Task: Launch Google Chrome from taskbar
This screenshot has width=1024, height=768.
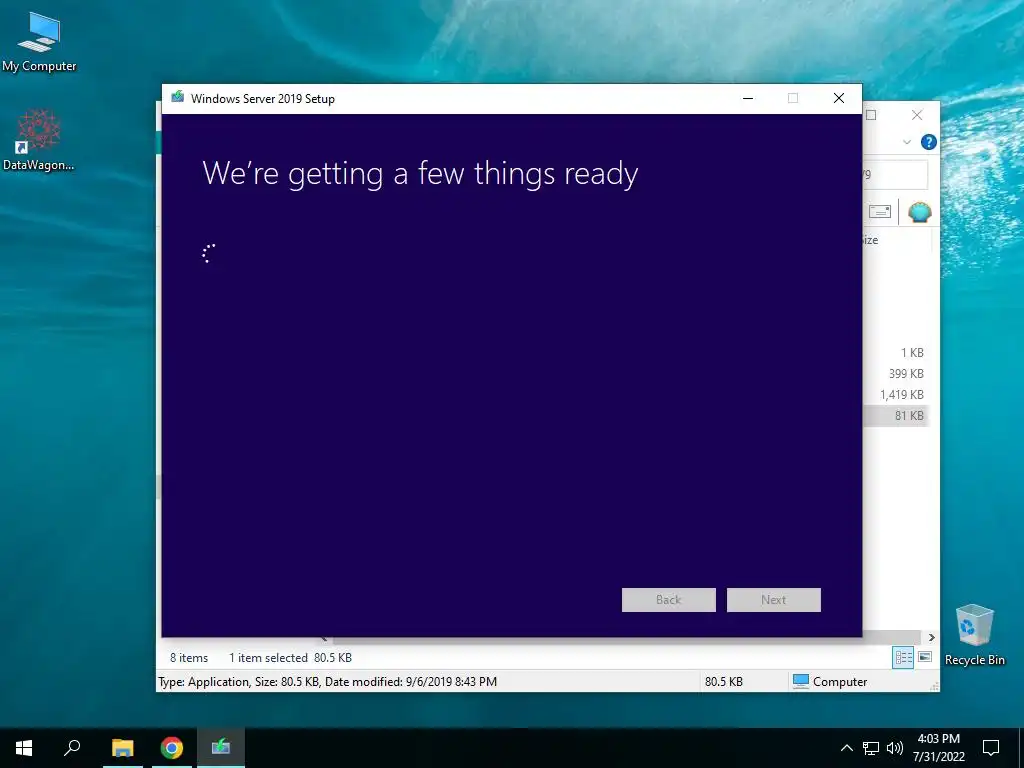Action: [172, 748]
